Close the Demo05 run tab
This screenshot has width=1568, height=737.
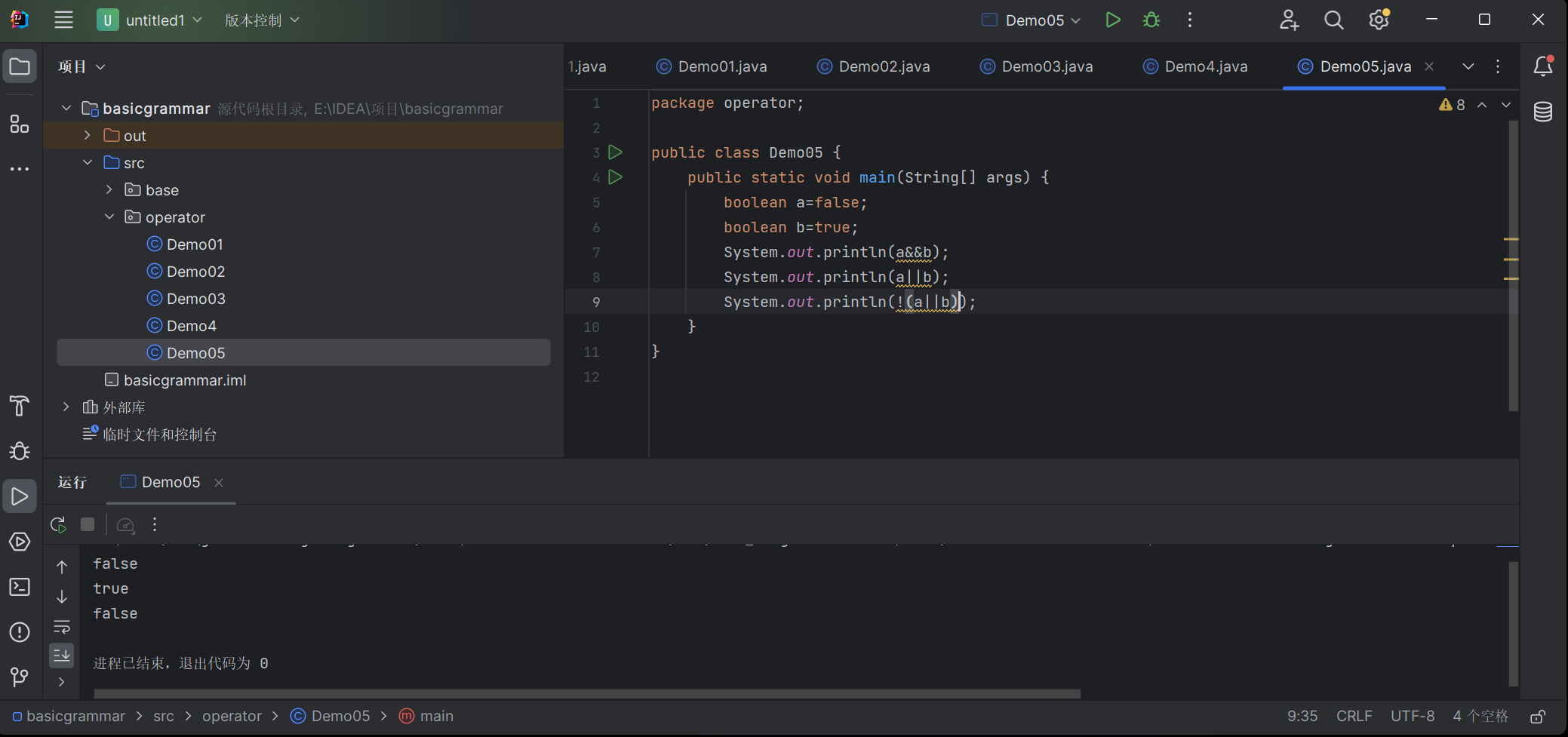pyautogui.click(x=219, y=483)
